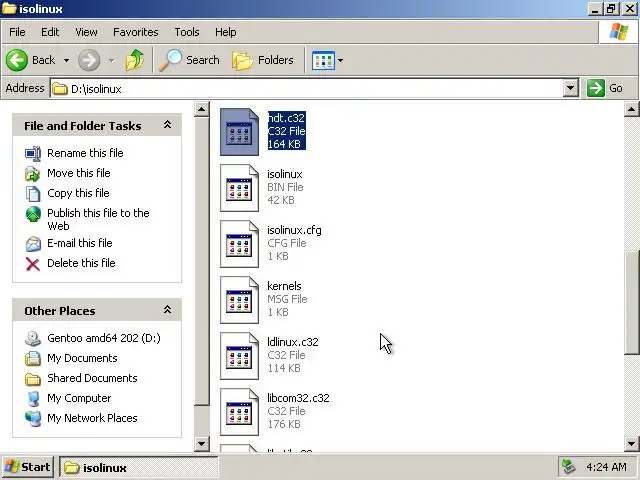The height and width of the screenshot is (480, 640).
Task: Click the Move this file icon
Action: [33, 173]
